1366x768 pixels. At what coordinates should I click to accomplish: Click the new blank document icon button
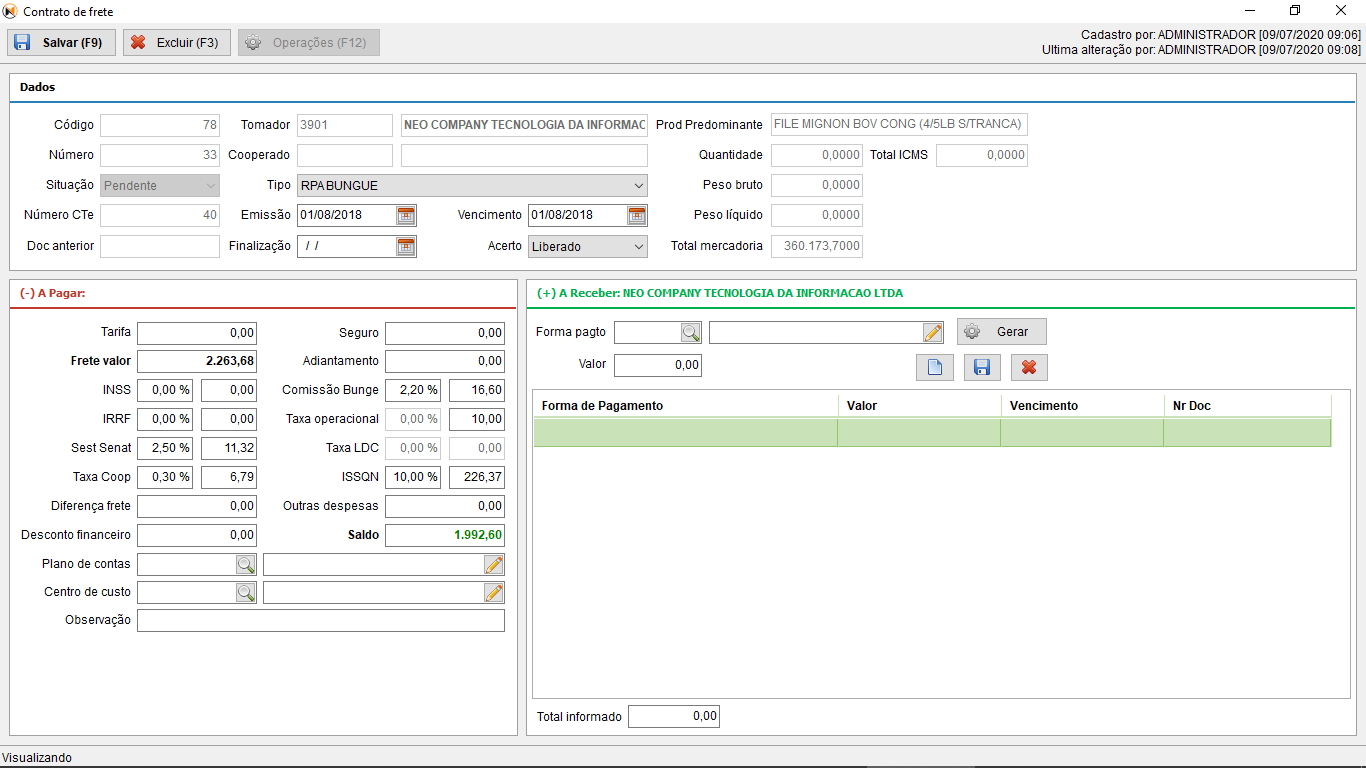[934, 367]
